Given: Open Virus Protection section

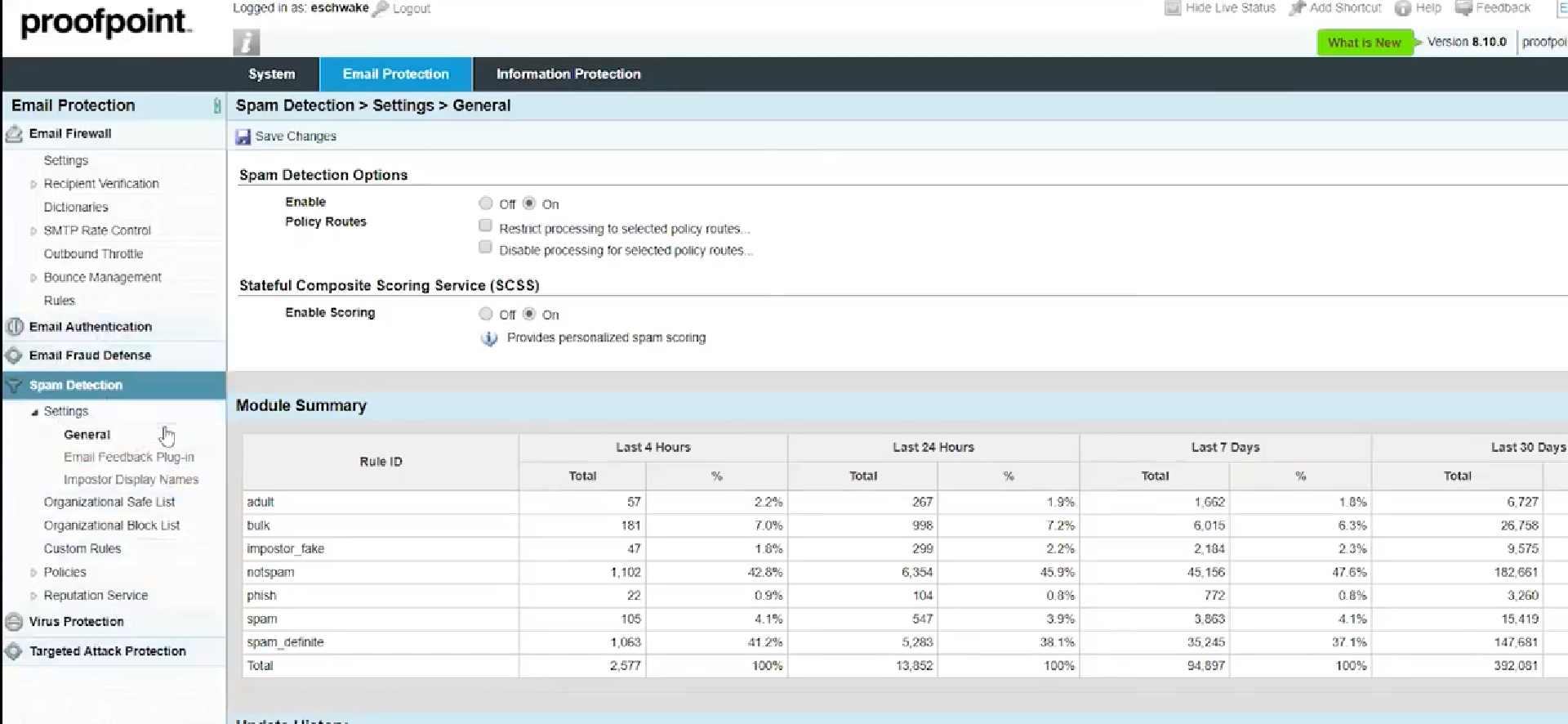Looking at the screenshot, I should pyautogui.click(x=77, y=622).
